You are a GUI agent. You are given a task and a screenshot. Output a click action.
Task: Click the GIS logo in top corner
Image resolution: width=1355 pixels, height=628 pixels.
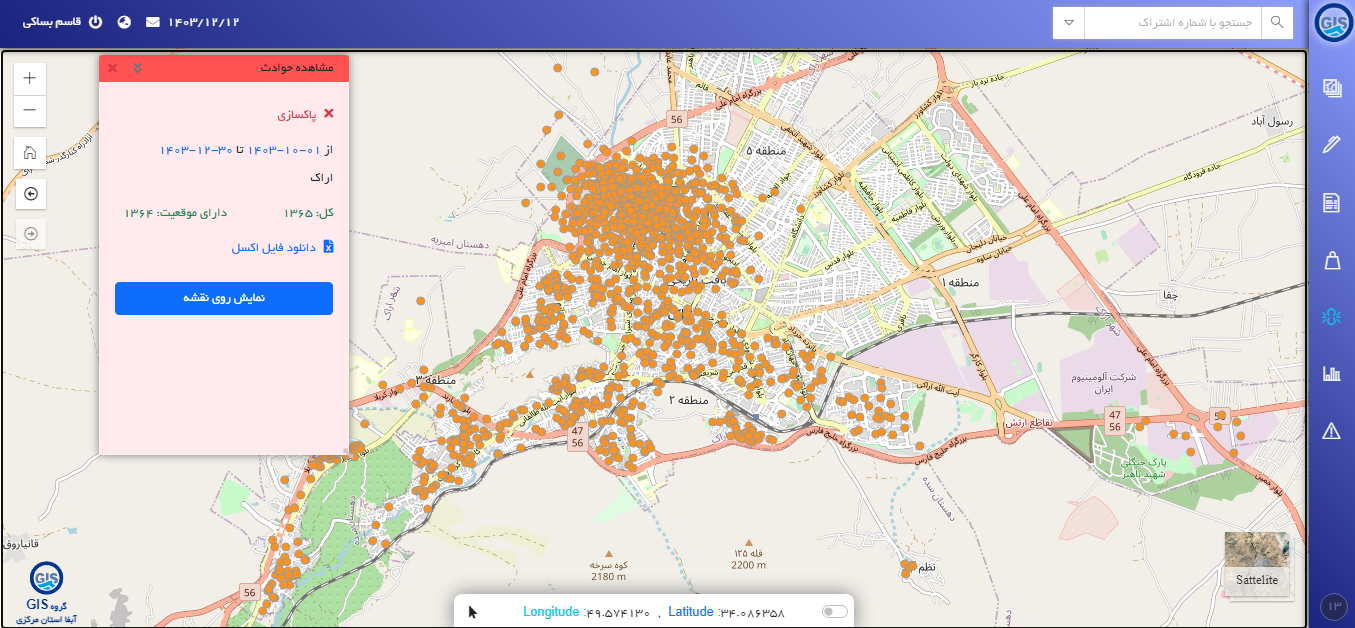[1333, 23]
